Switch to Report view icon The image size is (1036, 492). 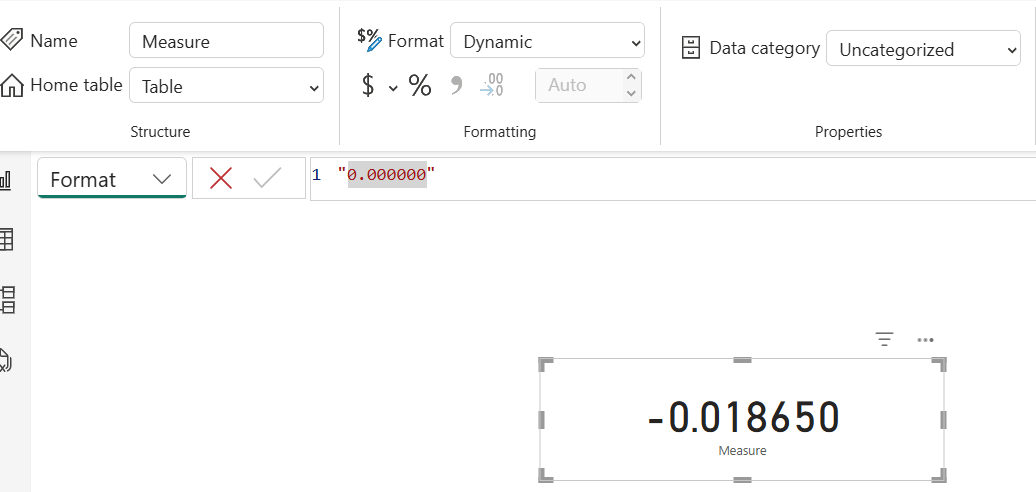[x=5, y=180]
